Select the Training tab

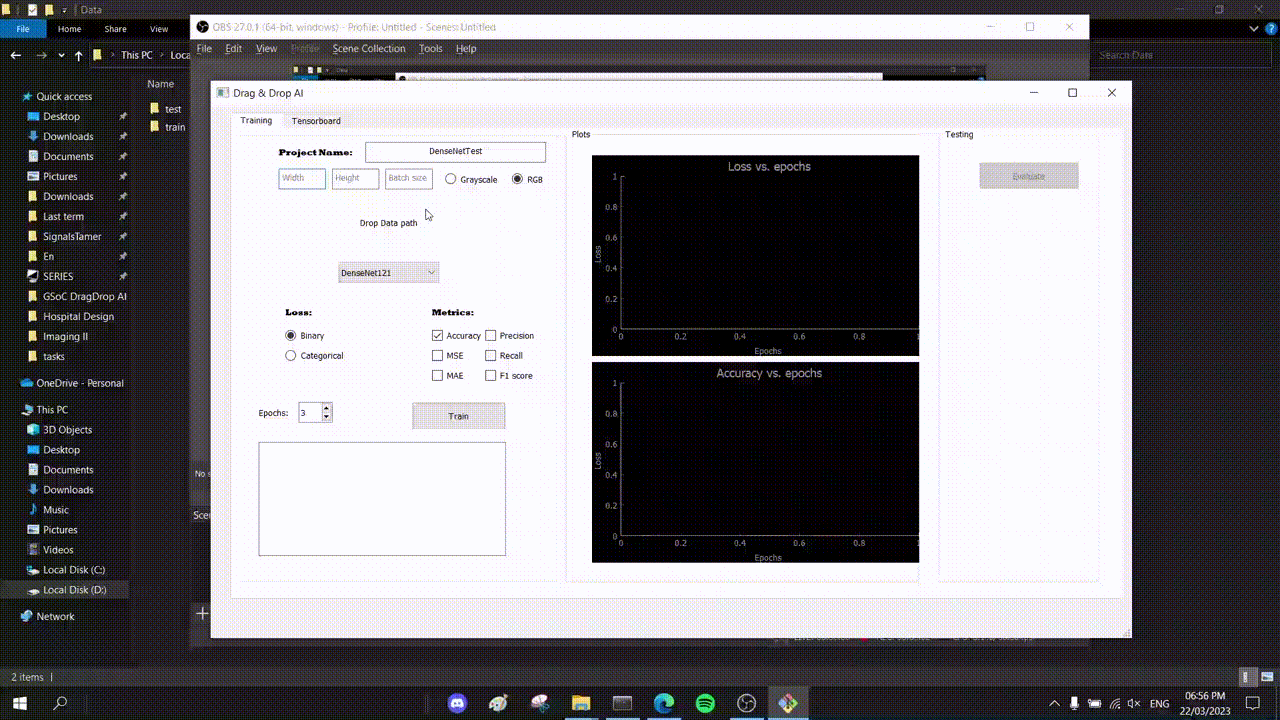click(x=256, y=120)
